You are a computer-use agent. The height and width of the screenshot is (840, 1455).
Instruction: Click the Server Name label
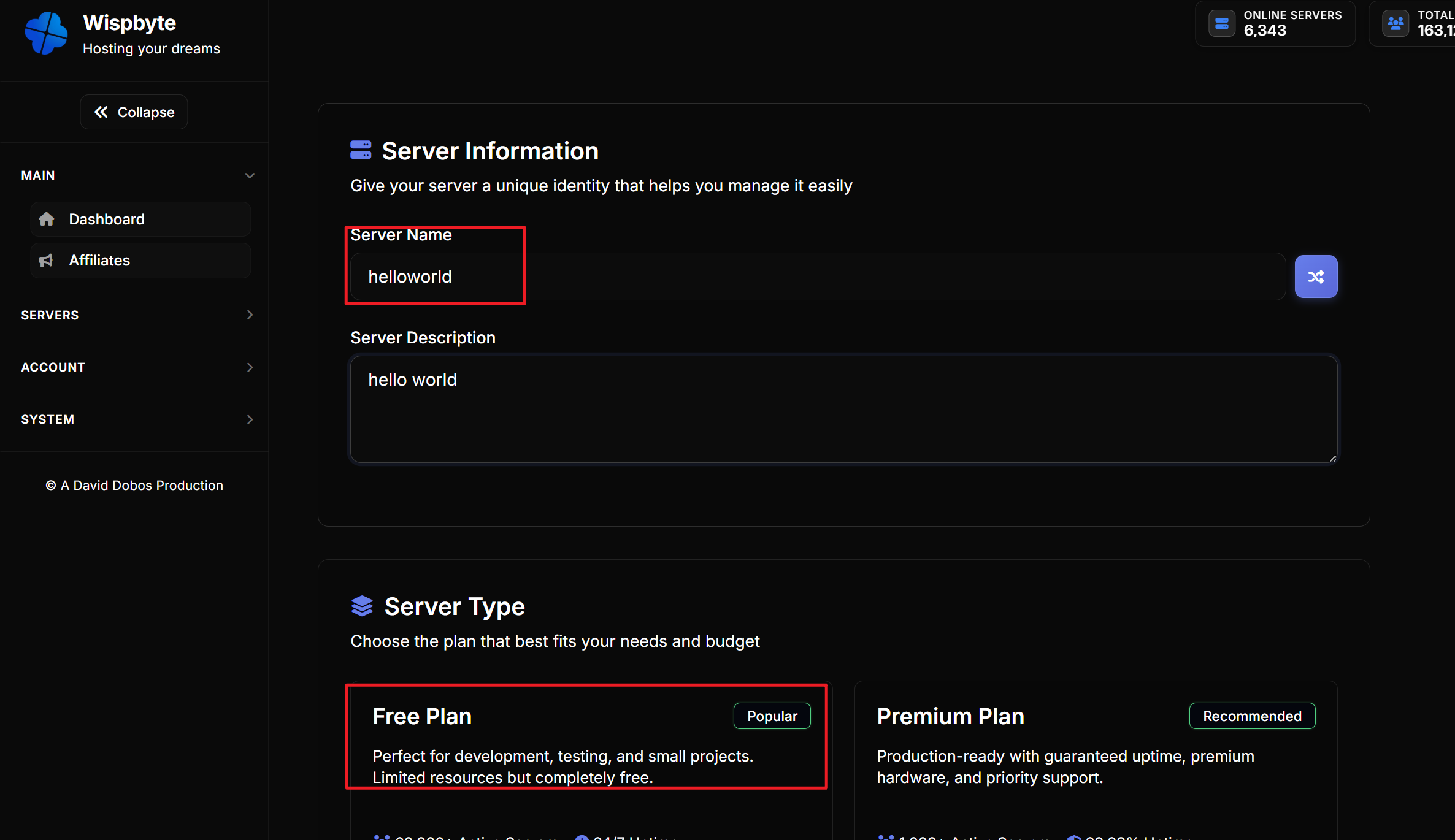tap(401, 235)
